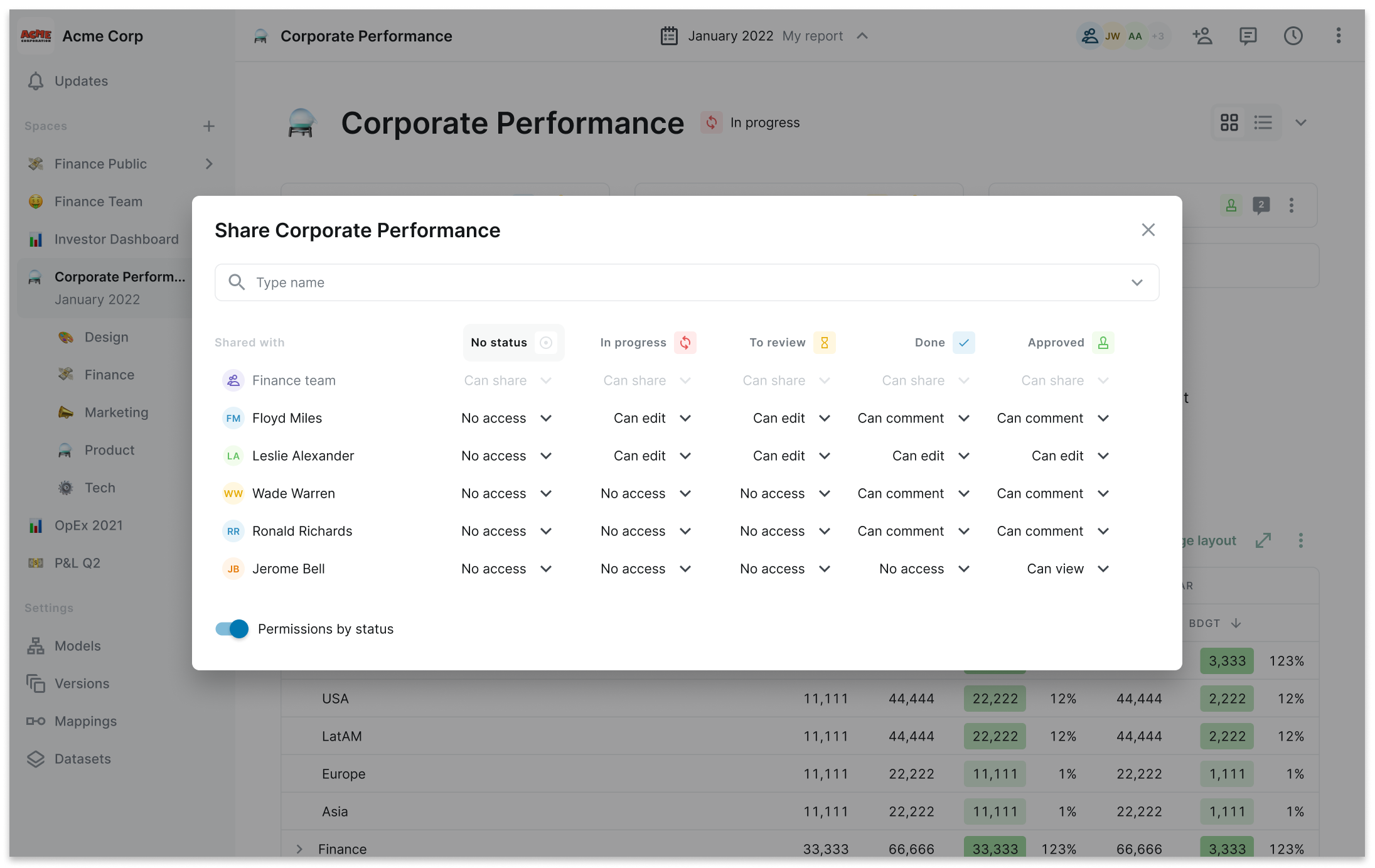The width and height of the screenshot is (1375, 868).
Task: Switch to list layout view icon
Action: coord(1263,122)
